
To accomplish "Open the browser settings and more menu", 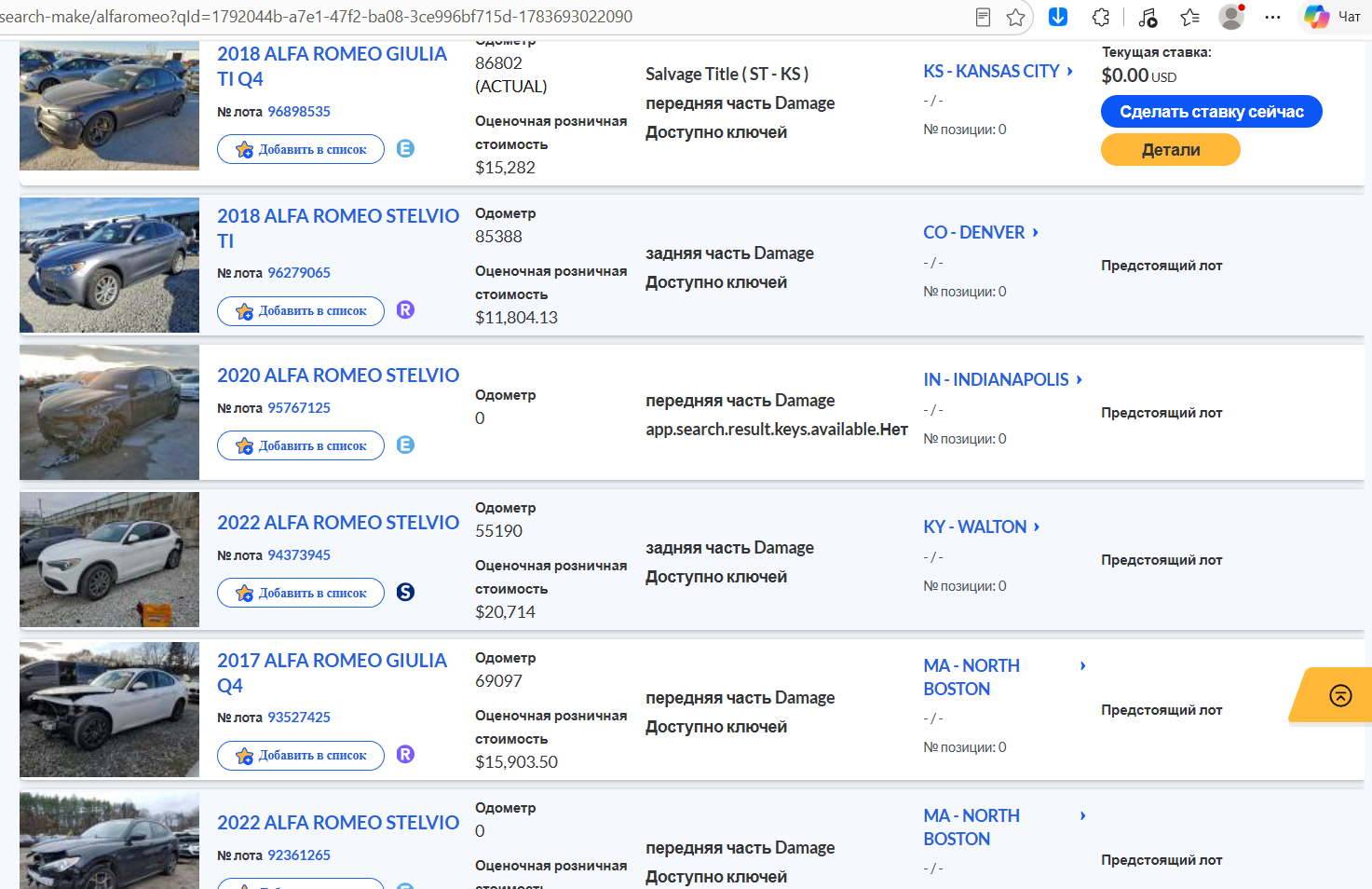I will (1272, 17).
